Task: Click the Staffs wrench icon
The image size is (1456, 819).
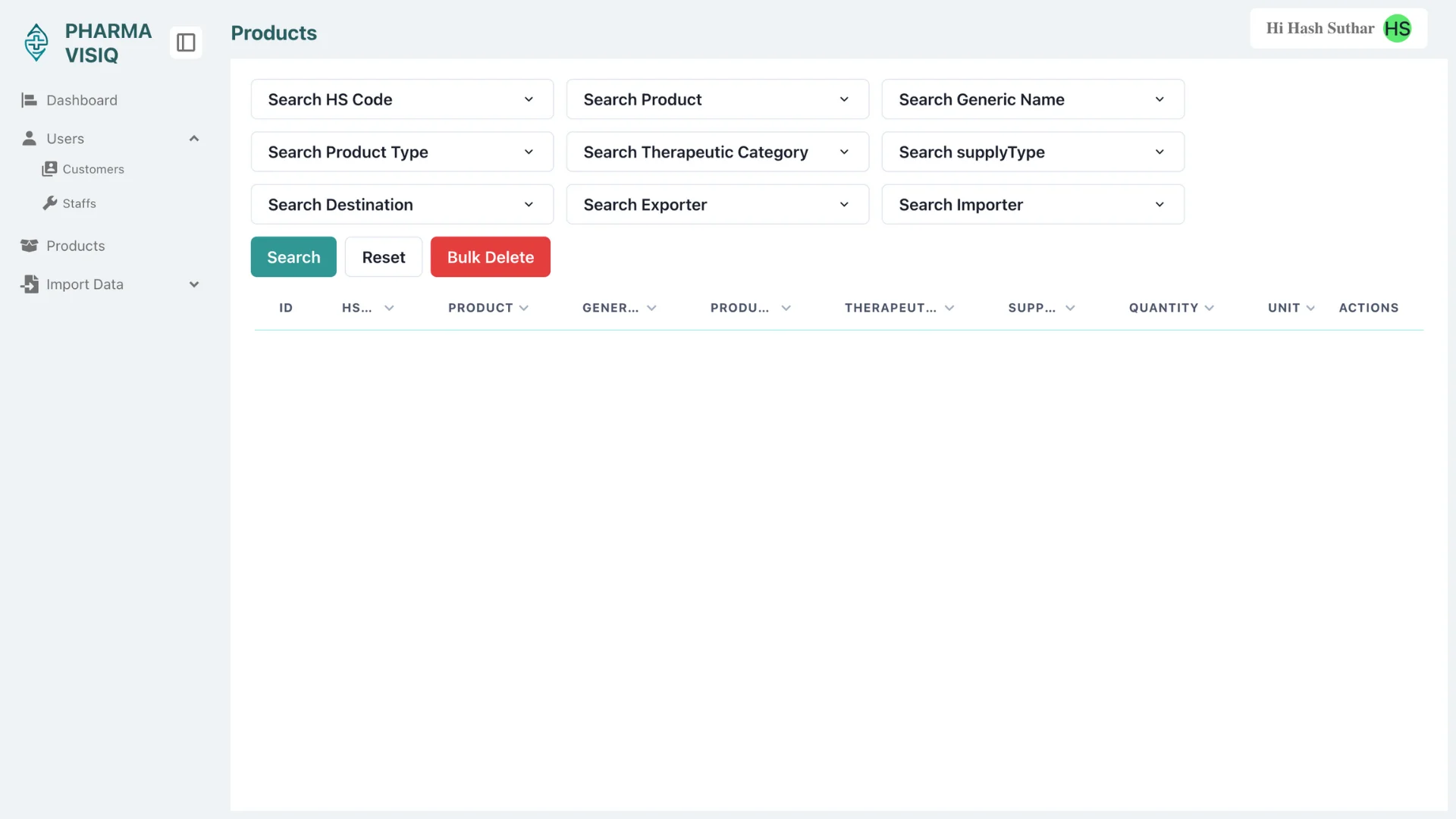Action: click(x=50, y=203)
